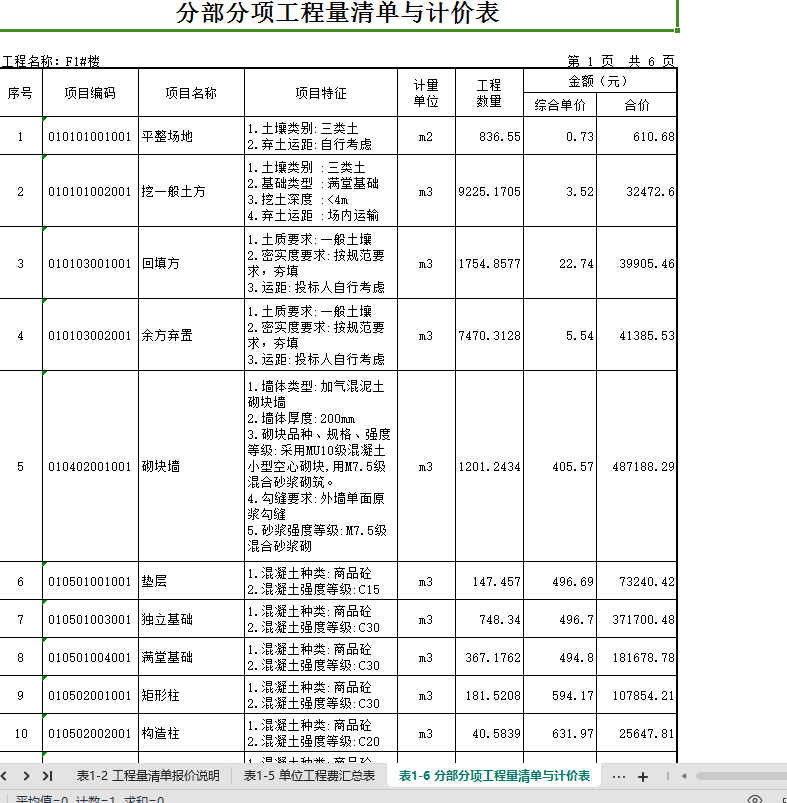The height and width of the screenshot is (803, 787).
Task: Select total price cell 371700.48
Action: click(x=636, y=619)
